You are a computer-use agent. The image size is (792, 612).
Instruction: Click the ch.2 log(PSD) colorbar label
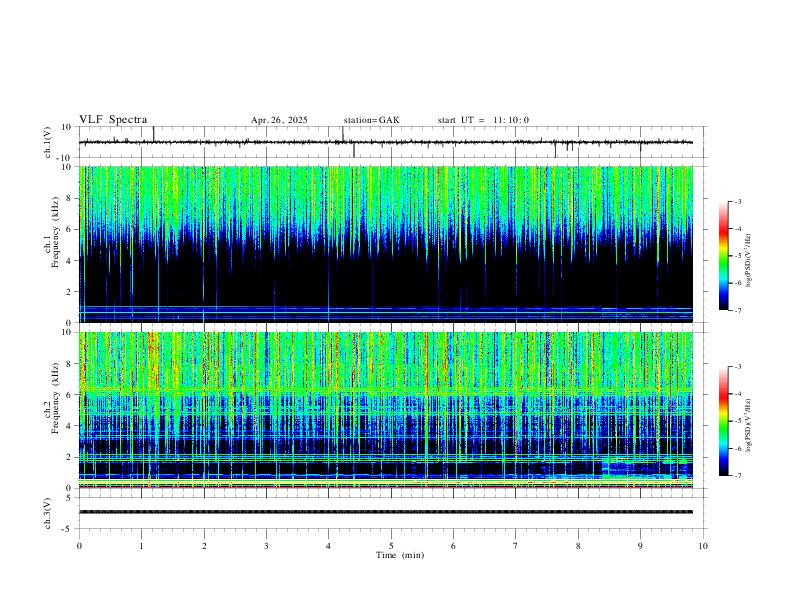coord(748,425)
